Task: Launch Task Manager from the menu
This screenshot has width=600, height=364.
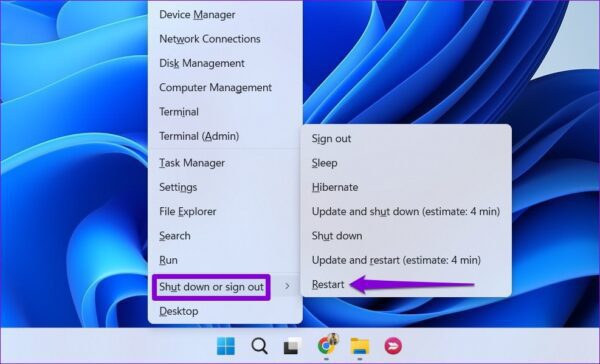Action: click(x=192, y=163)
